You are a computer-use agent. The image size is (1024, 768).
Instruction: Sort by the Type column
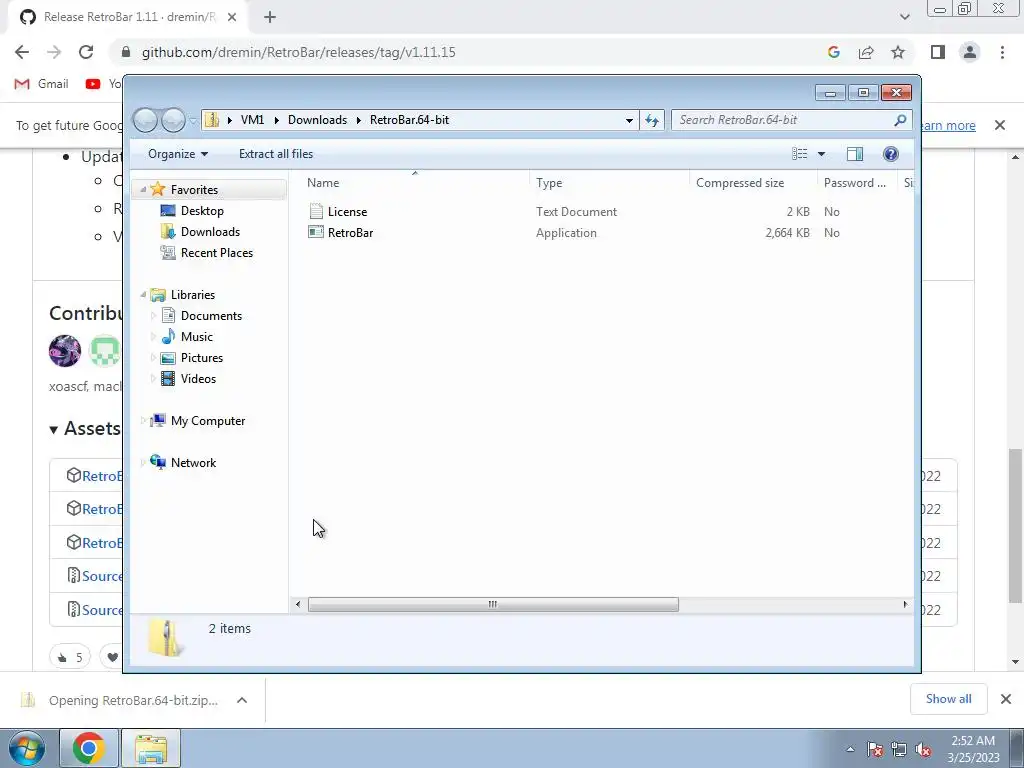click(x=609, y=183)
